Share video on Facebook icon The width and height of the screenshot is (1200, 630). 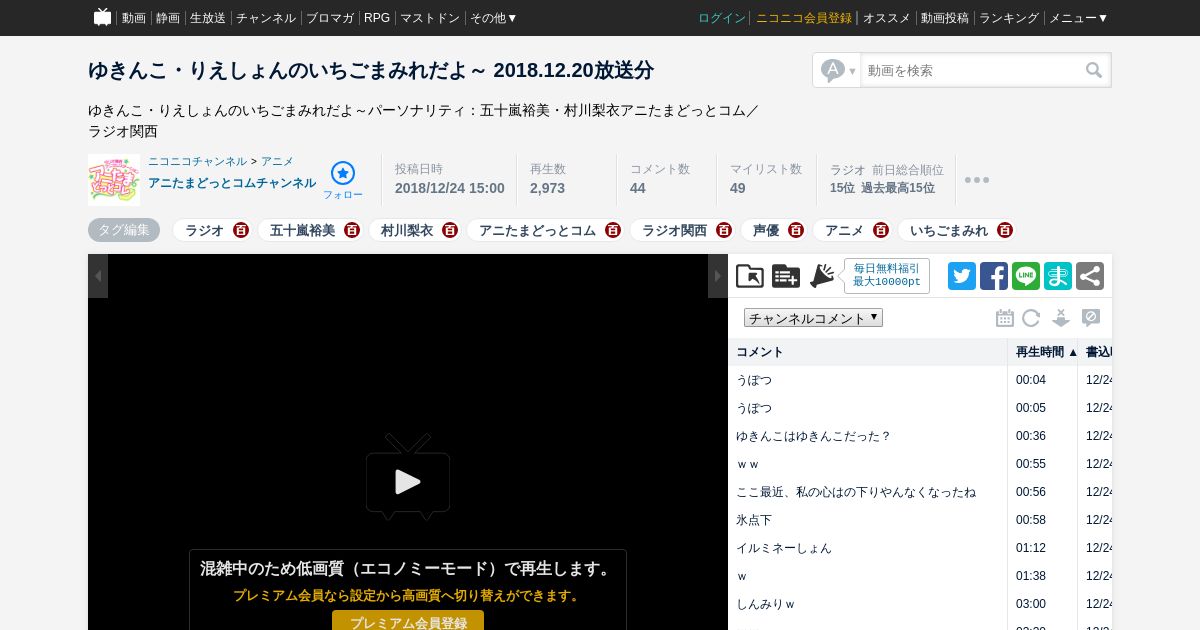tap(994, 276)
